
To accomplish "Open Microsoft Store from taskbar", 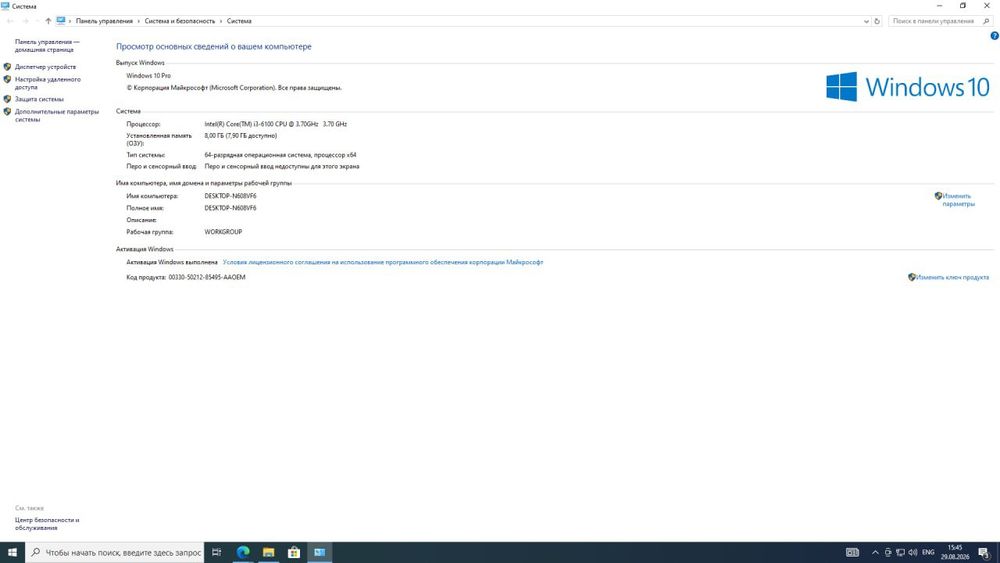I will coord(294,552).
